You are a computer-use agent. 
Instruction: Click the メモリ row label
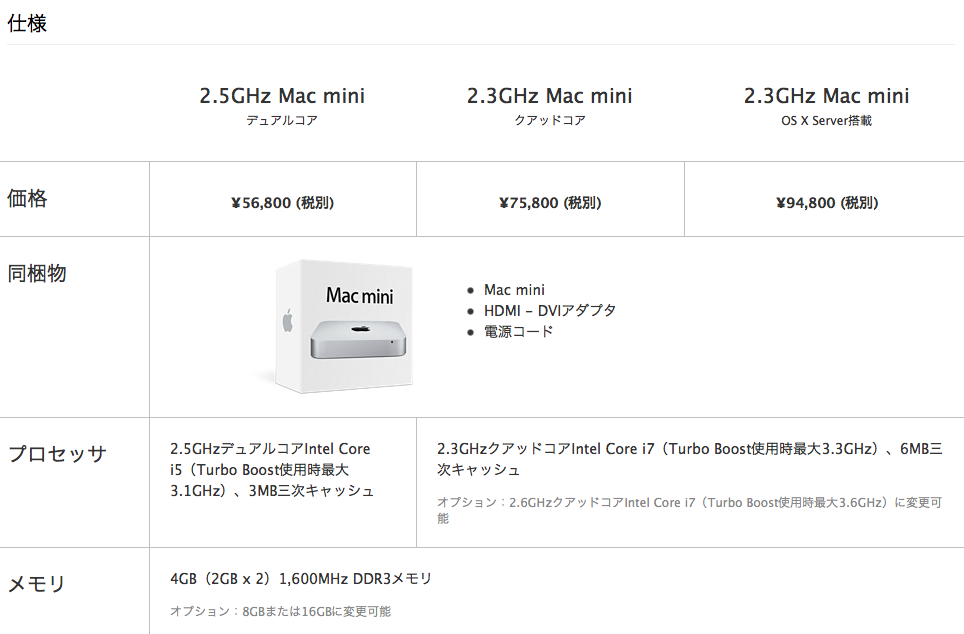click(x=37, y=583)
